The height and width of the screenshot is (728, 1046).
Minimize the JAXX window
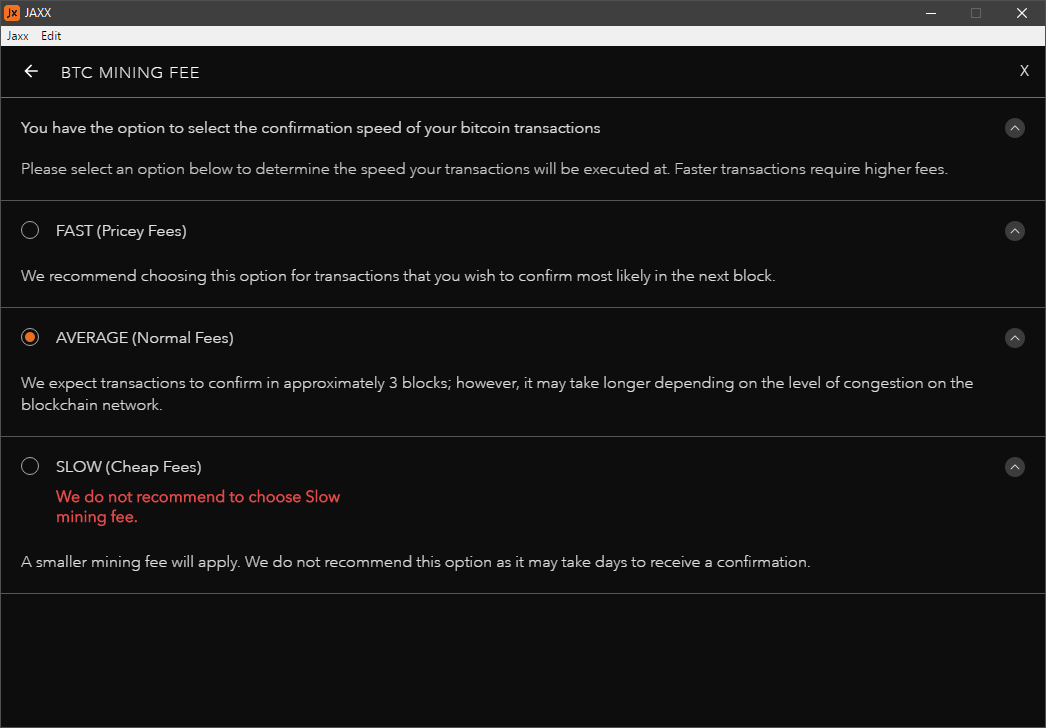coord(931,13)
